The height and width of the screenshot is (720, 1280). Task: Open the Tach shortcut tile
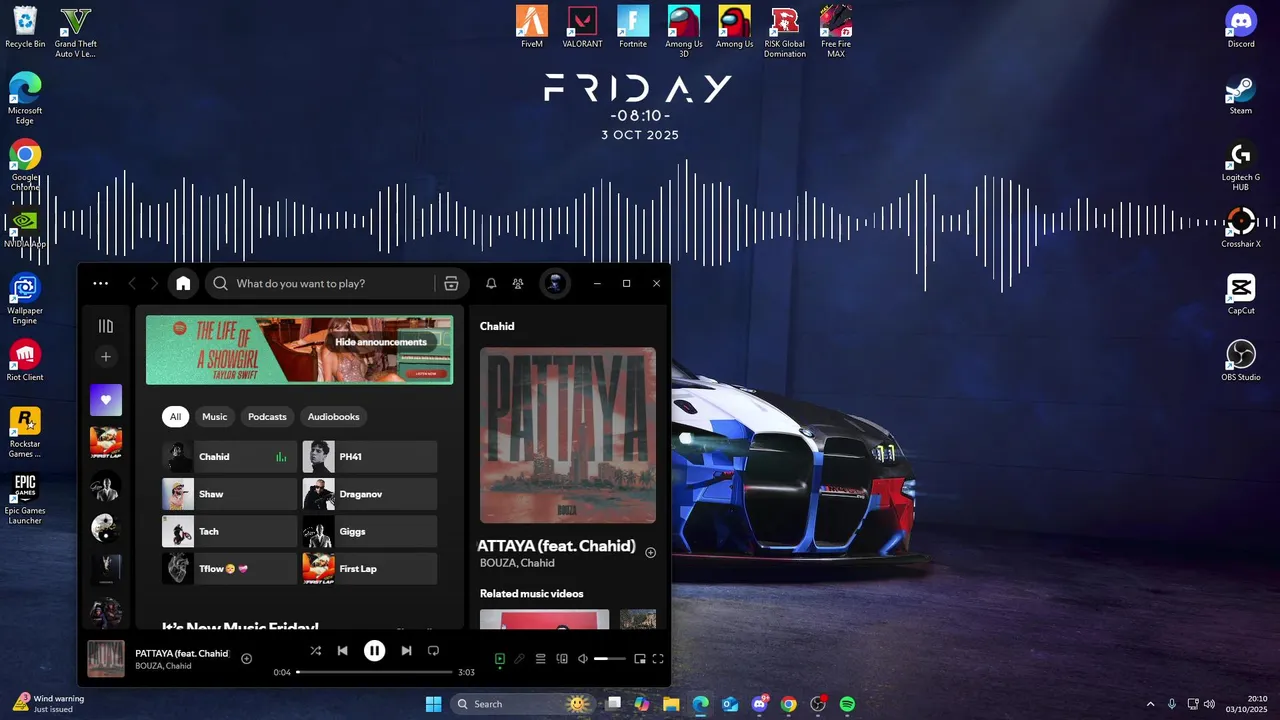230,531
